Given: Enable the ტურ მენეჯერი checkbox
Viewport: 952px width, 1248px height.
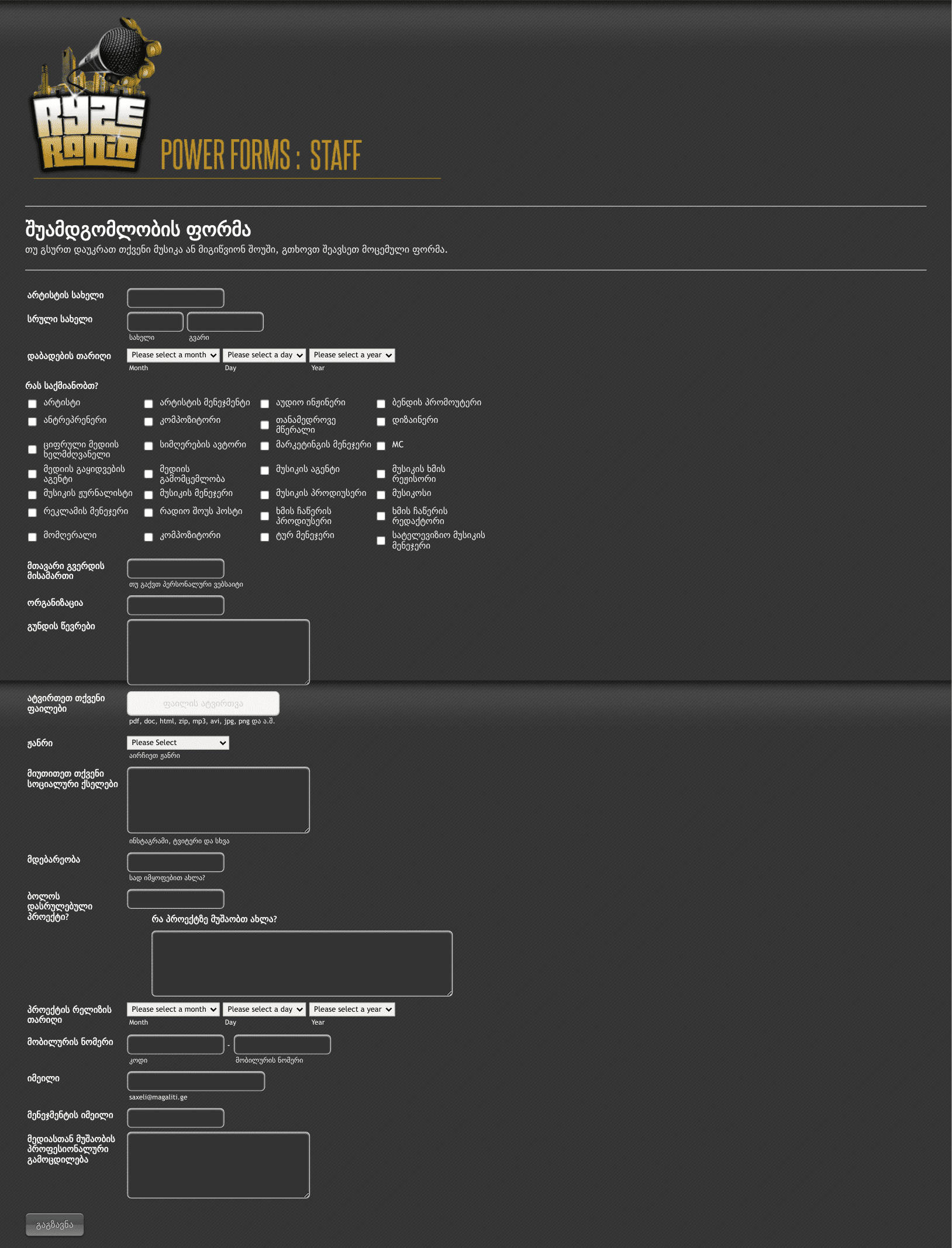Looking at the screenshot, I should [265, 537].
